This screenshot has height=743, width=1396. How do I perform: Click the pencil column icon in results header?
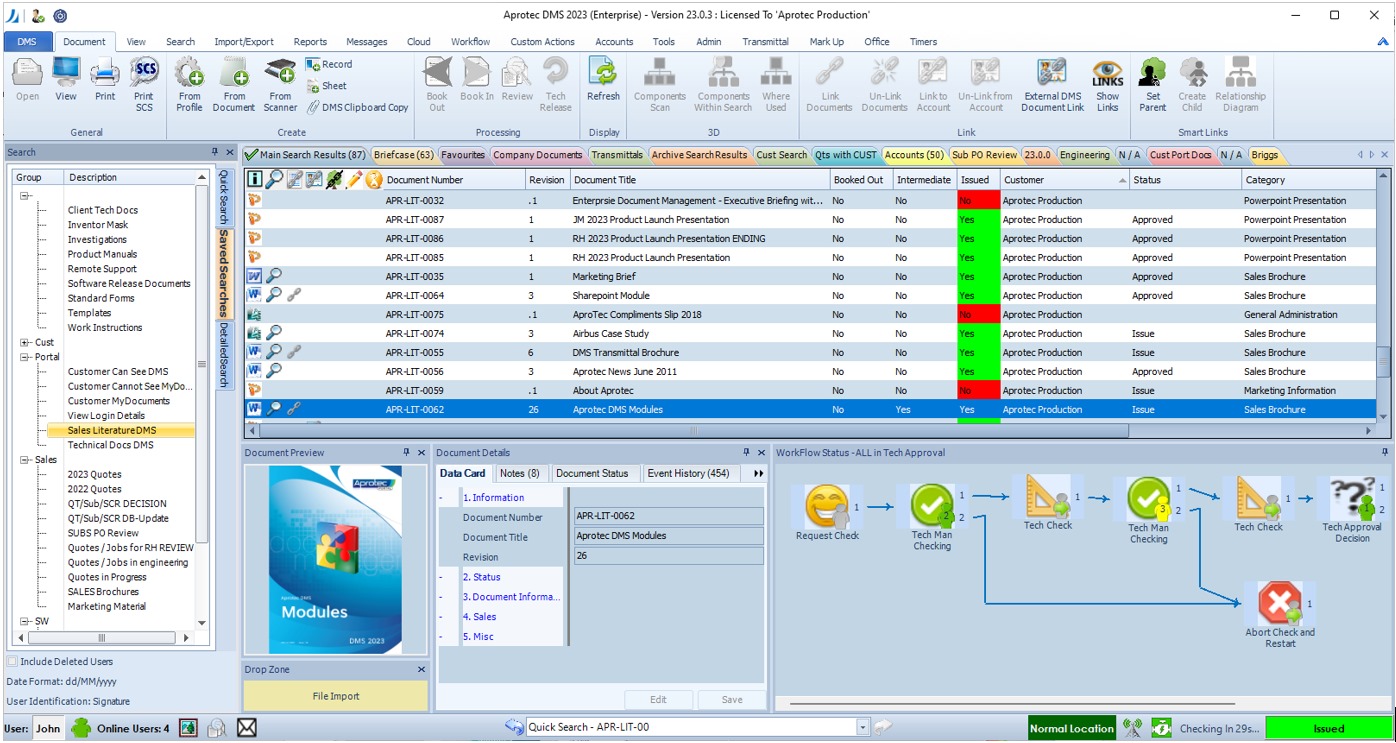[354, 180]
